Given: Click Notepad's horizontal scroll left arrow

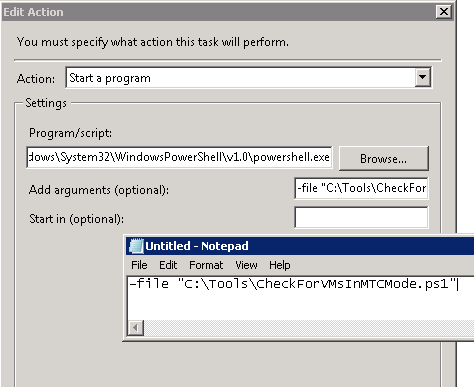Looking at the screenshot, I should 136,328.
